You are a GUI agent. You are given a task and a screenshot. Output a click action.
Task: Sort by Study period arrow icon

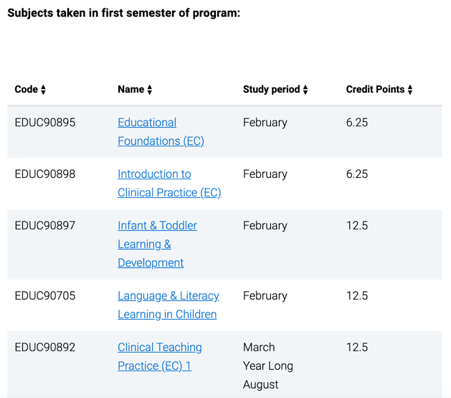305,90
